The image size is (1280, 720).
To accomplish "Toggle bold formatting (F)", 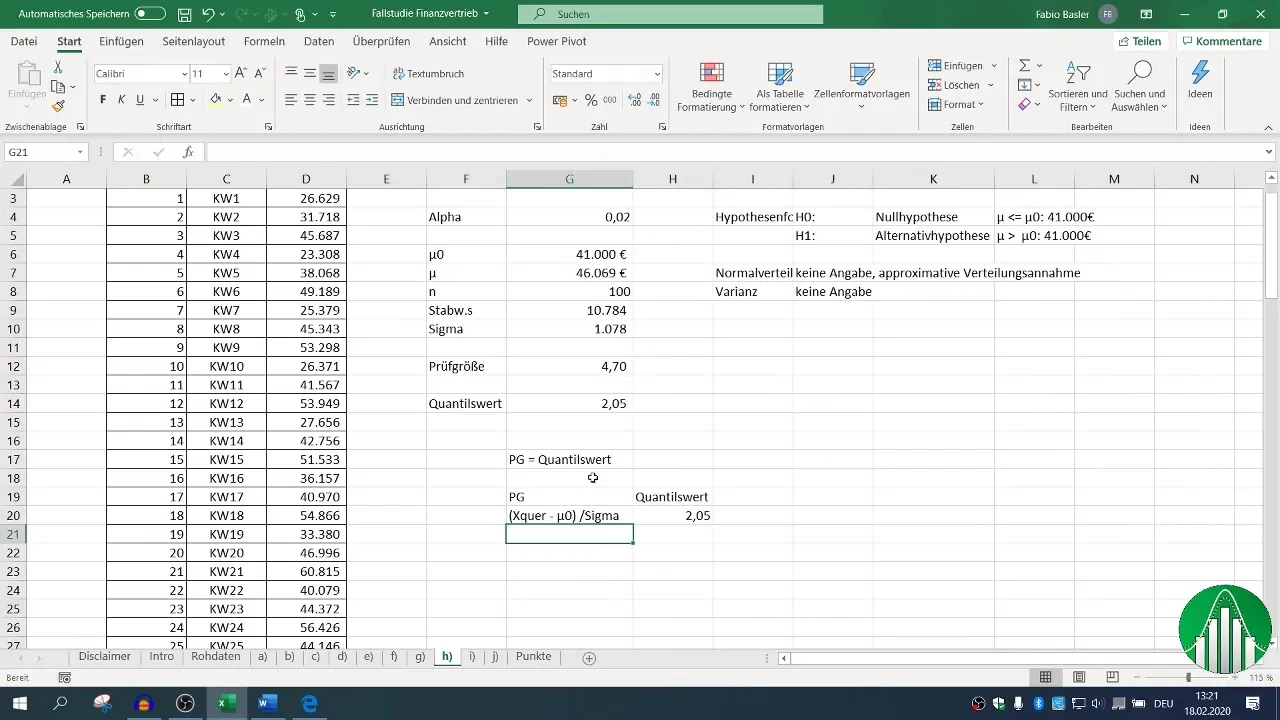I will pyautogui.click(x=103, y=100).
